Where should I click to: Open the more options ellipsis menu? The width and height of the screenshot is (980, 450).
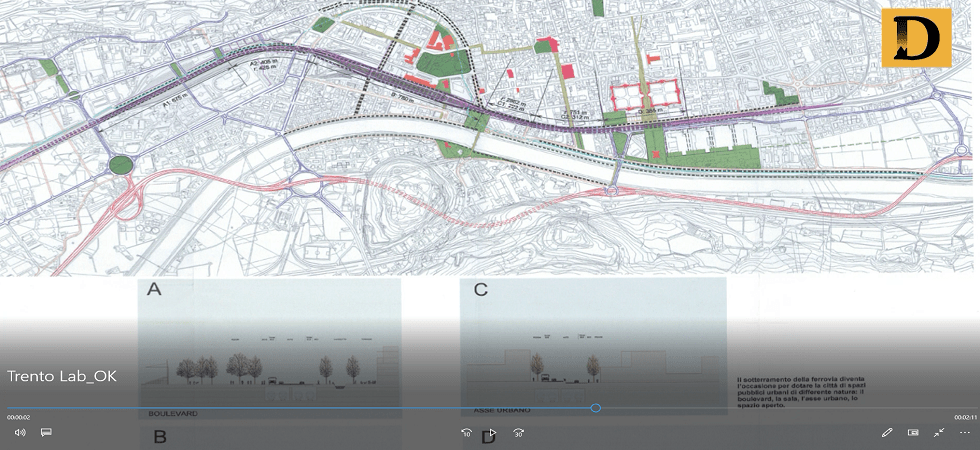pos(965,432)
